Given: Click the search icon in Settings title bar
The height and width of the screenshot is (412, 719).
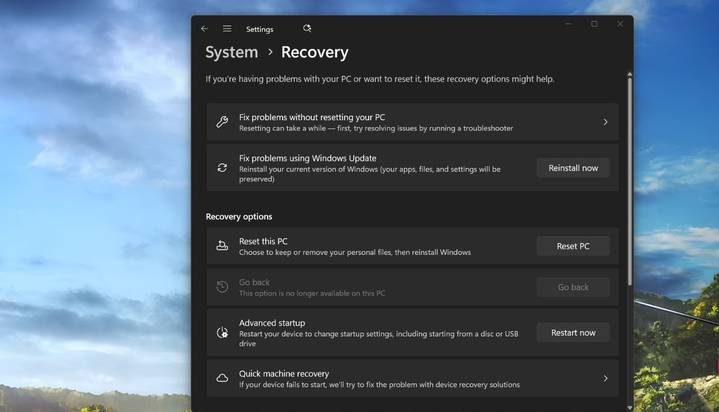Looking at the screenshot, I should 307,28.
